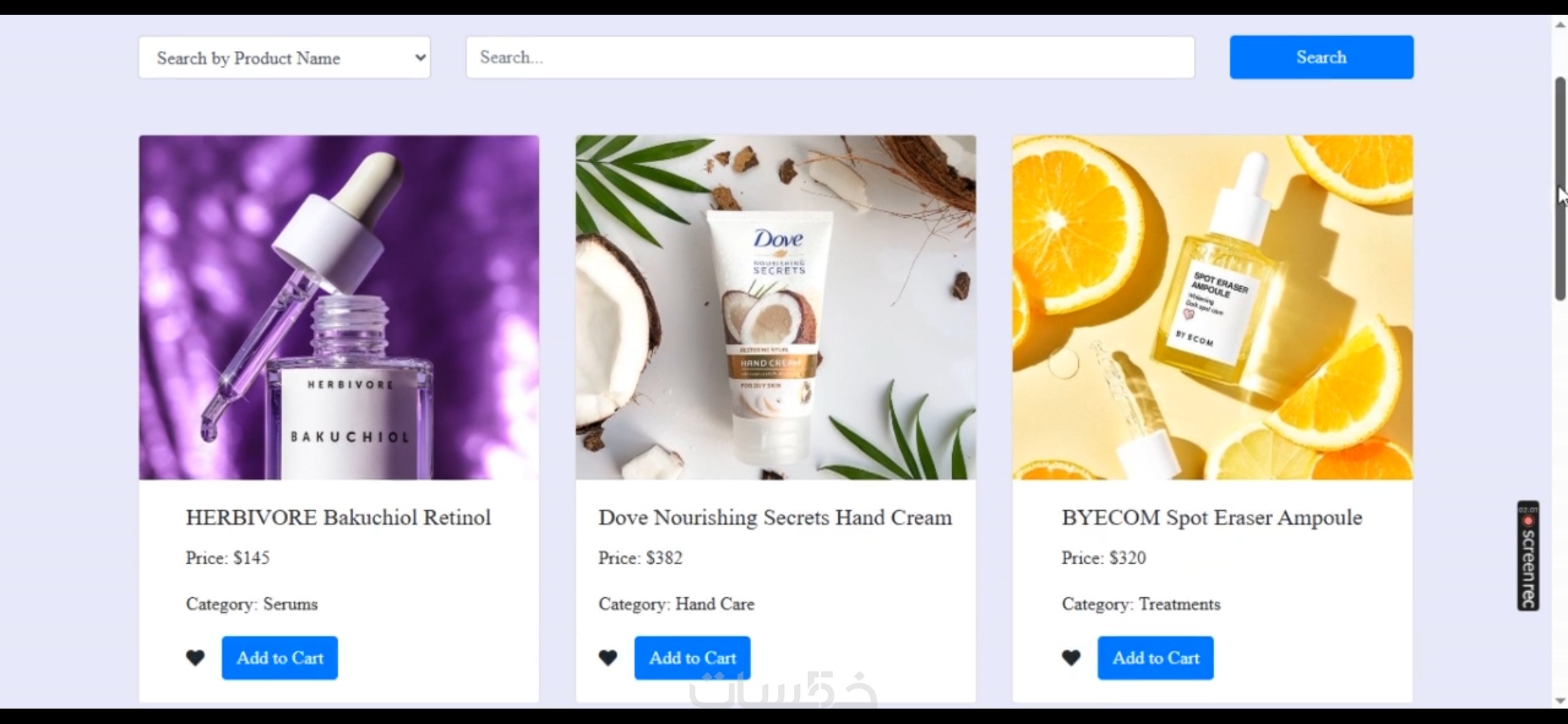Click the vertical scrollbar thumb
Viewport: 1568px width, 724px height.
[1561, 189]
